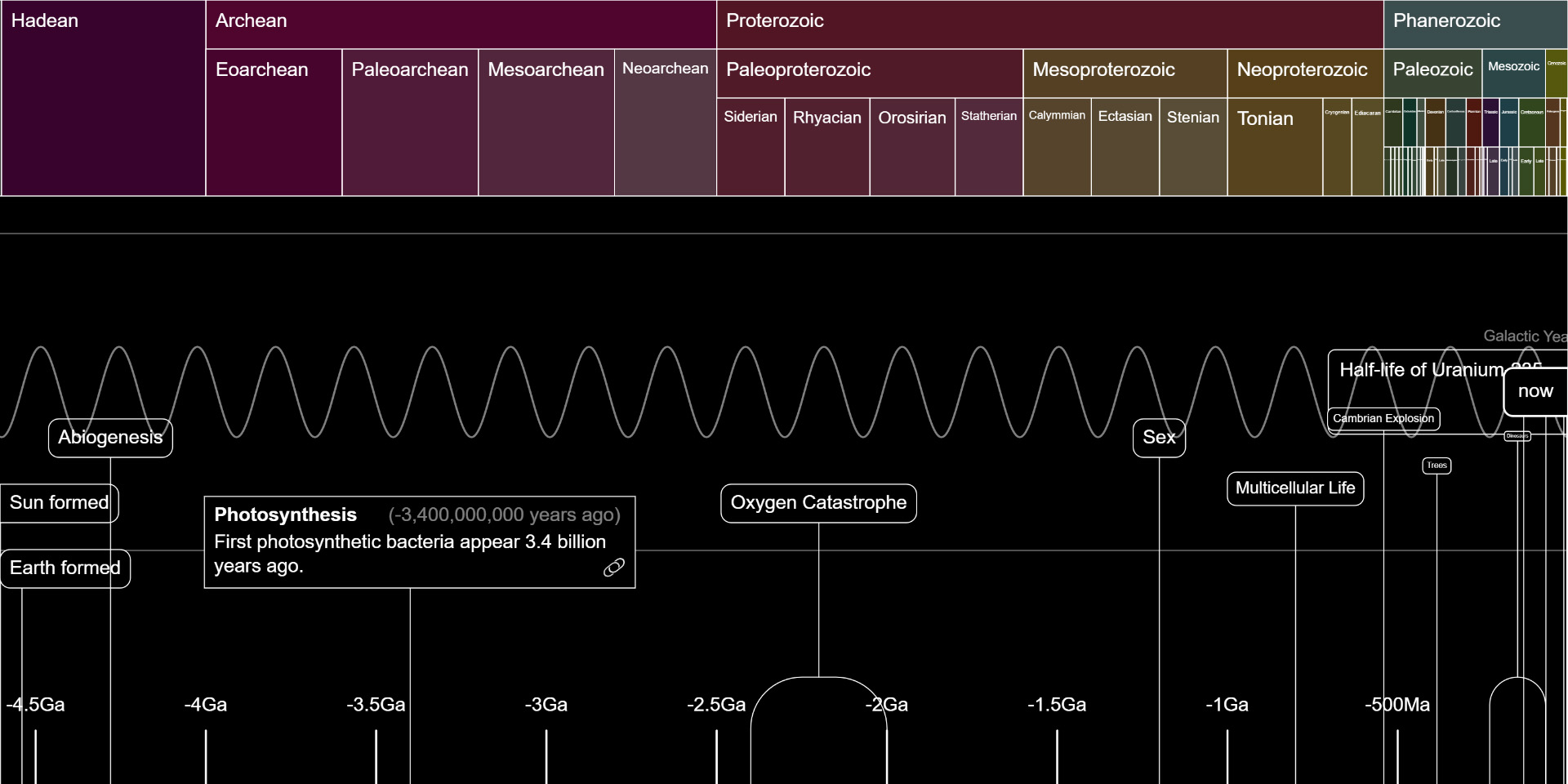Click the Abiogenesis event marker

pos(109,438)
